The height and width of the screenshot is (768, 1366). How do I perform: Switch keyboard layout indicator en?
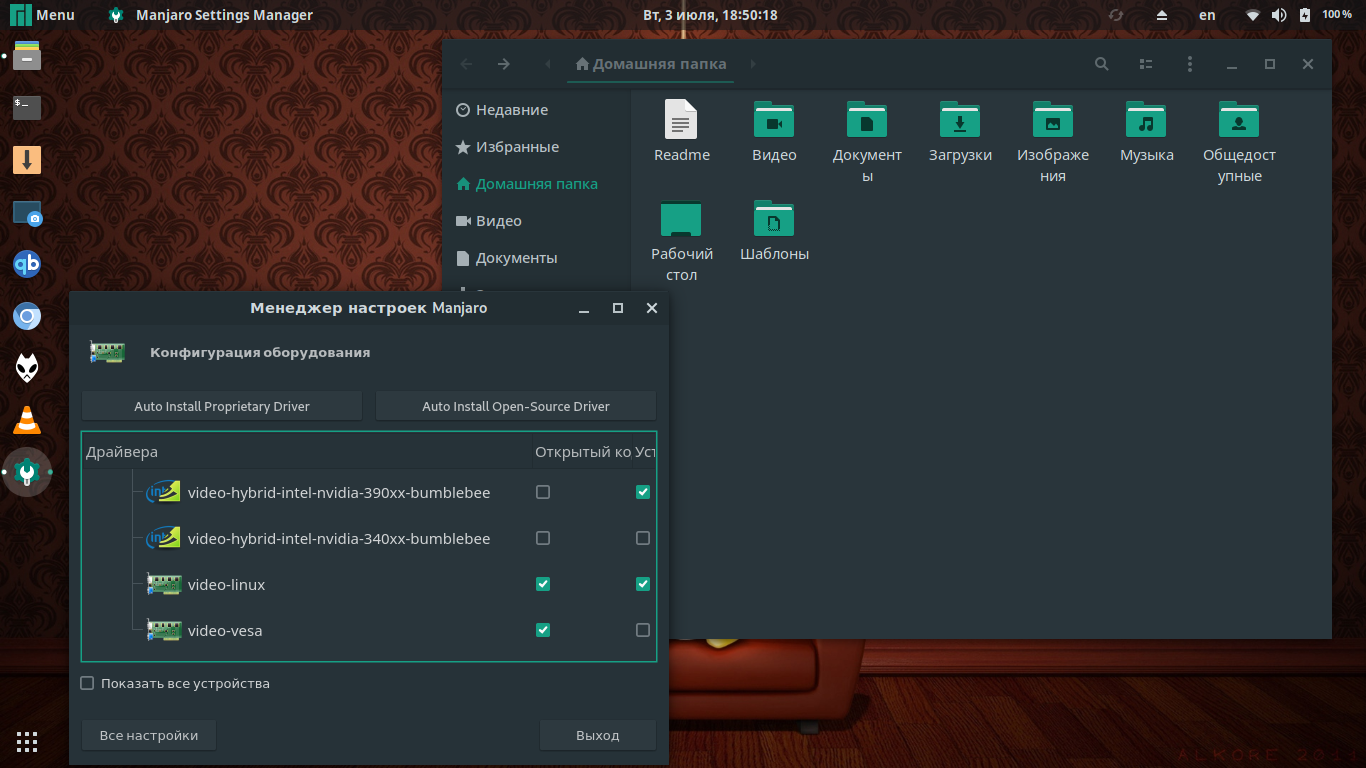(x=1207, y=15)
